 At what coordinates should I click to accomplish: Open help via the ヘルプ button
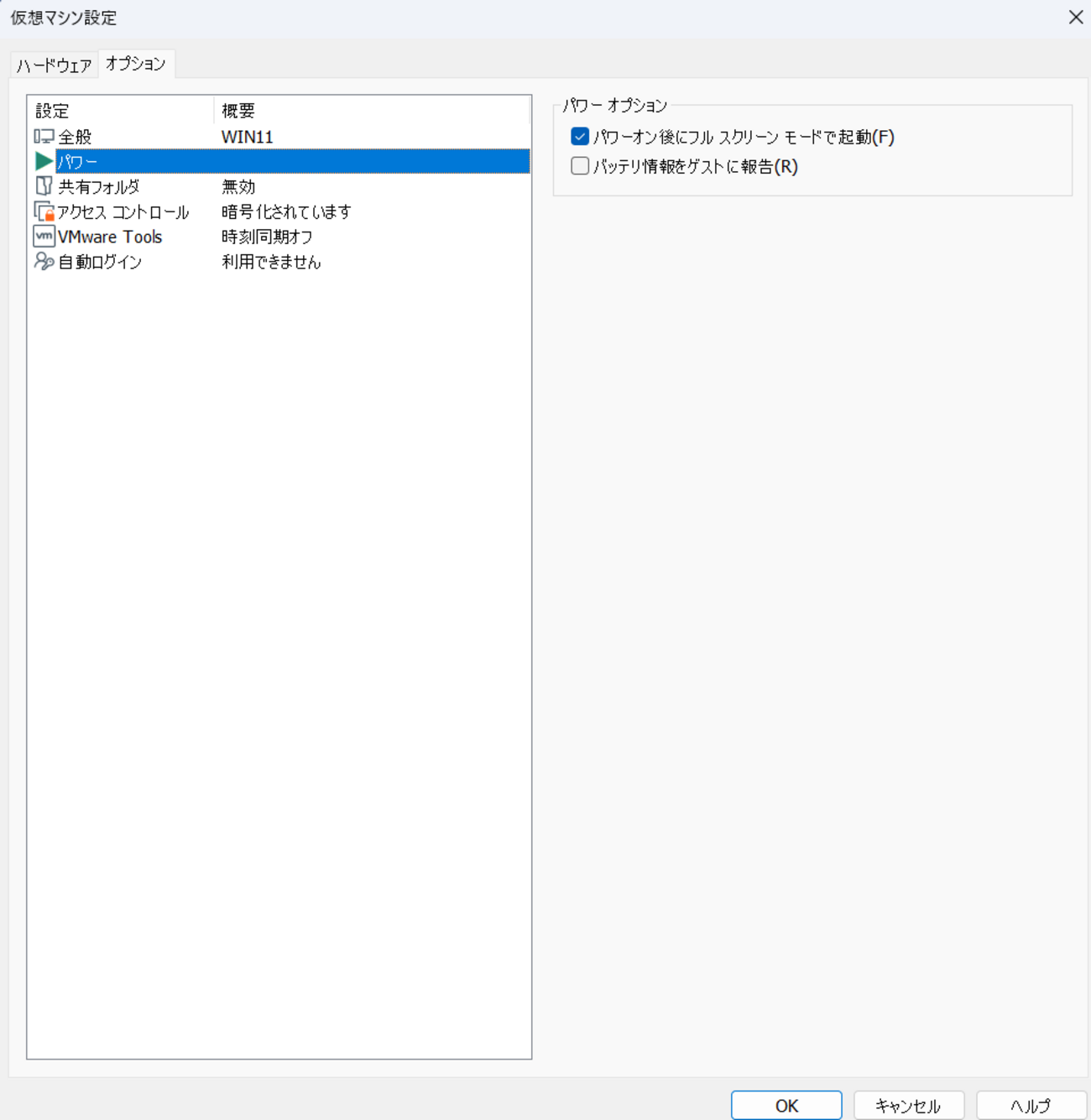[x=1031, y=1105]
